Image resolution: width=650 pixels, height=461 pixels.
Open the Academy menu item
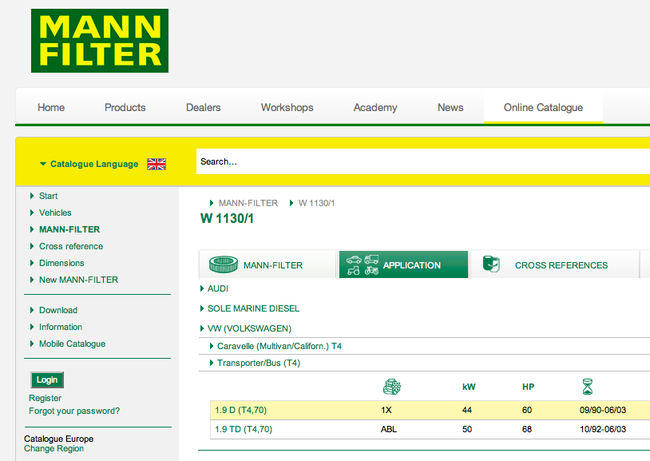pos(376,107)
